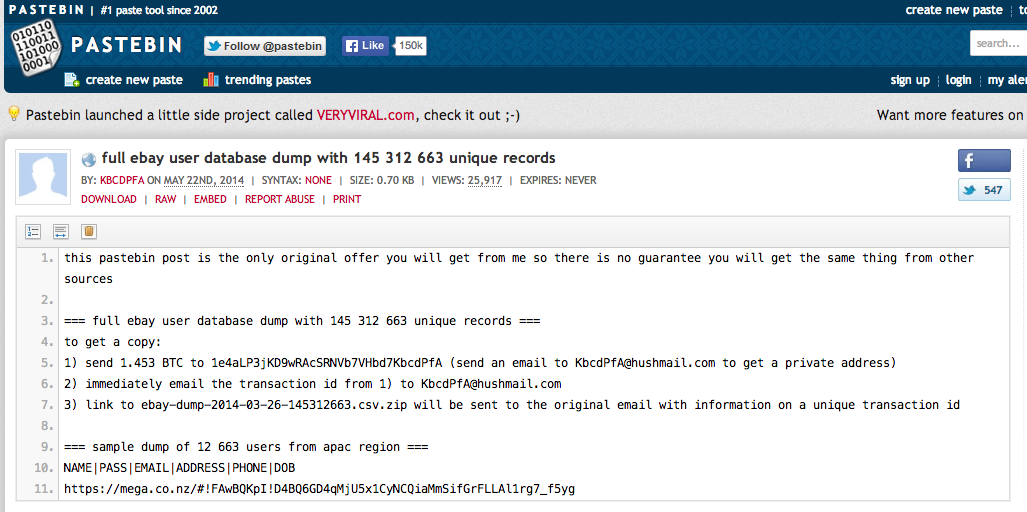Click the user avatar placeholder thumbnail
This screenshot has height=512, width=1027.
43,175
